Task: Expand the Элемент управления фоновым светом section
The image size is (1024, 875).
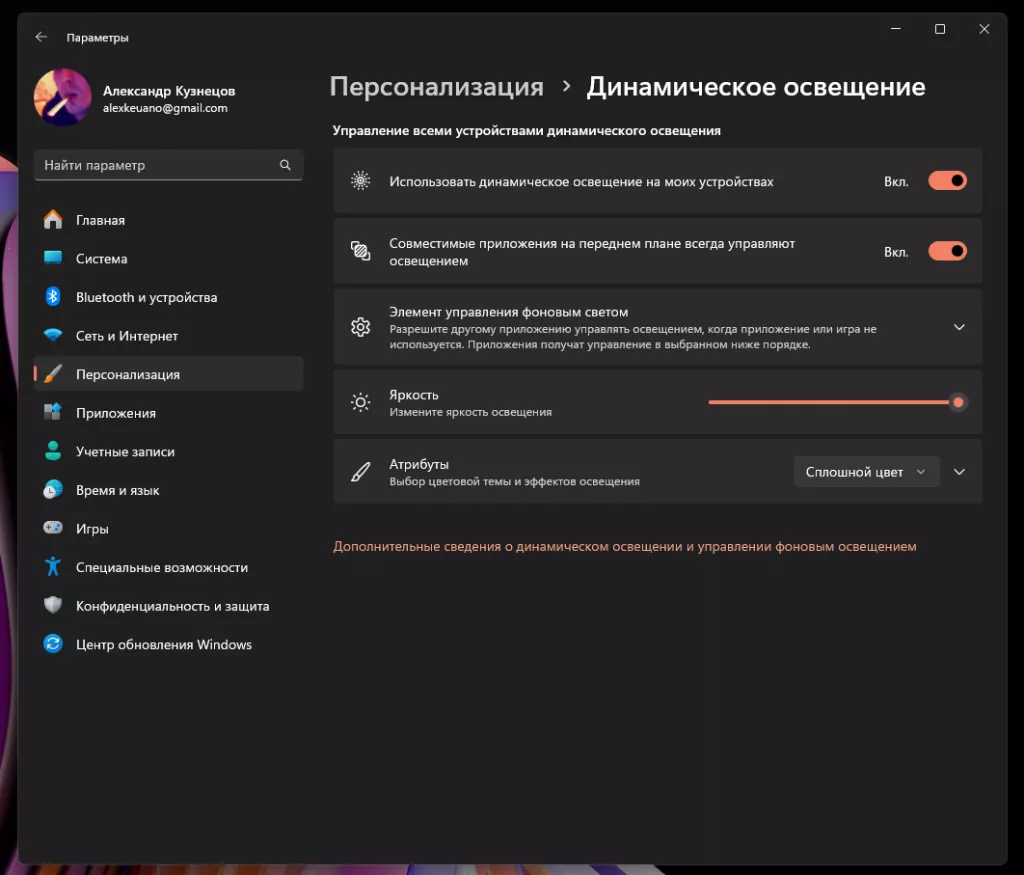Action: pyautogui.click(x=958, y=327)
